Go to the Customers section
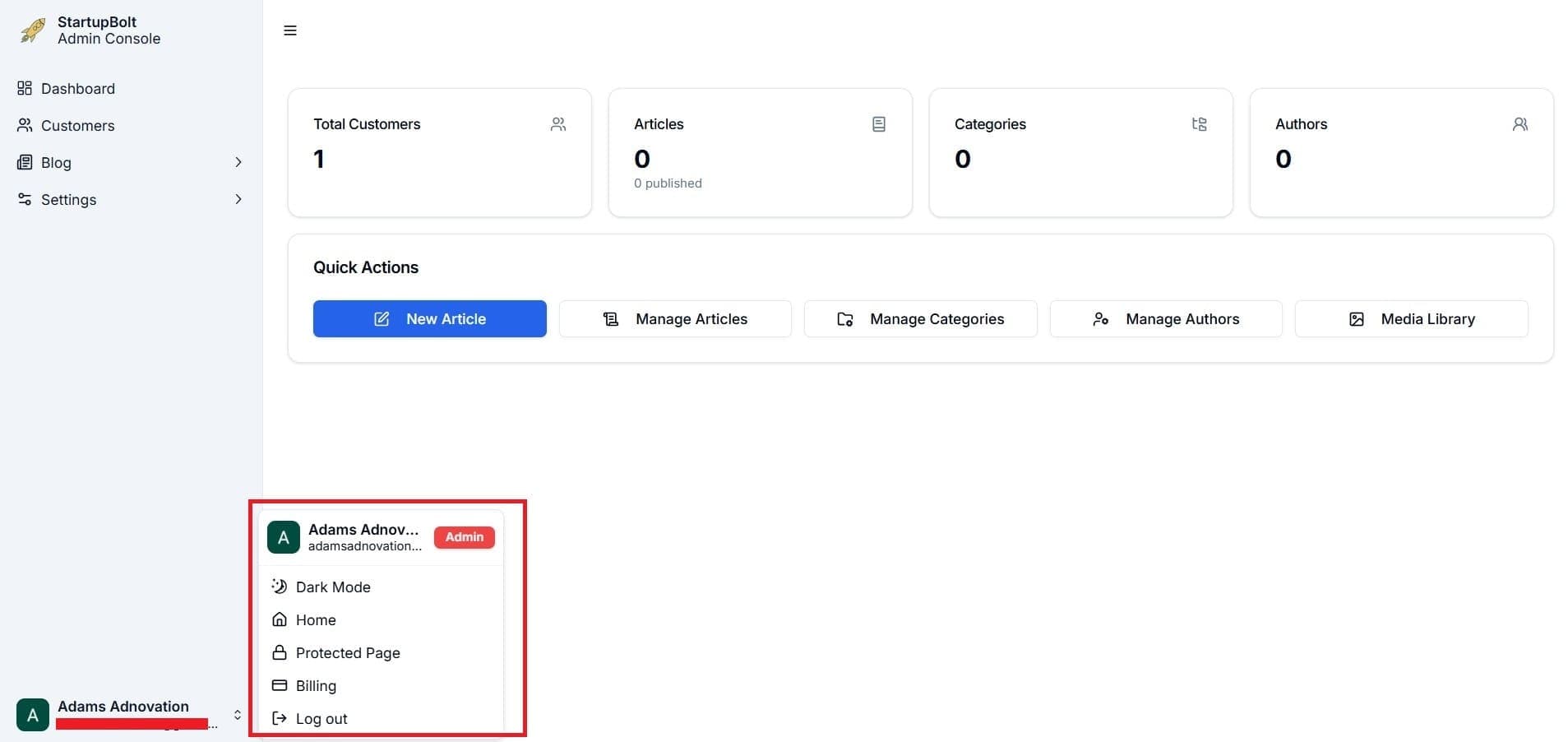Viewport: 1568px width, 742px height. (x=132, y=125)
